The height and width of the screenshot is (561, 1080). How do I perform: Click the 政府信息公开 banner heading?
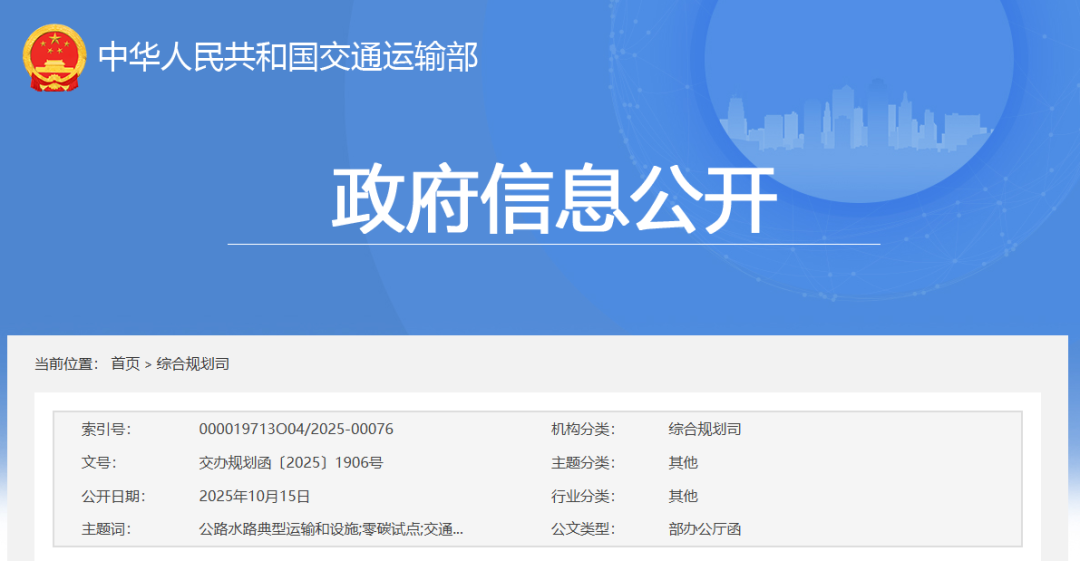pos(554,198)
